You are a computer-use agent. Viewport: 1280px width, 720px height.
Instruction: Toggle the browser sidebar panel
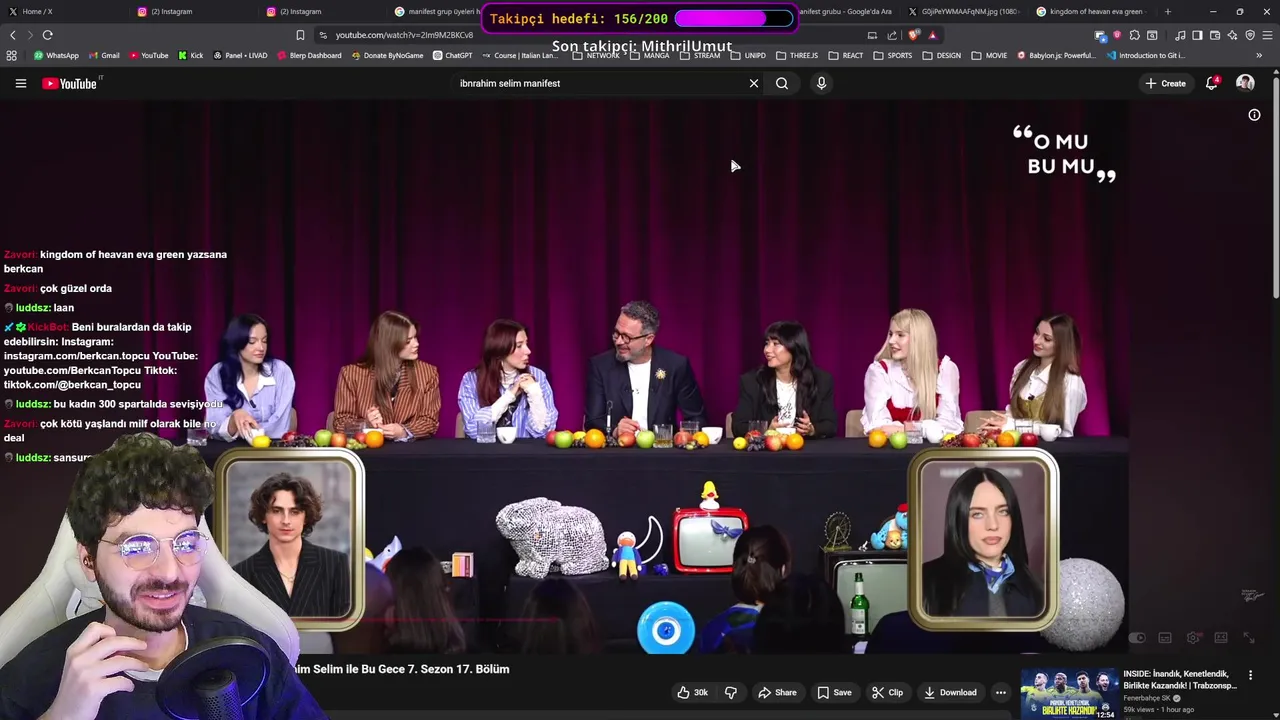coord(1197,35)
